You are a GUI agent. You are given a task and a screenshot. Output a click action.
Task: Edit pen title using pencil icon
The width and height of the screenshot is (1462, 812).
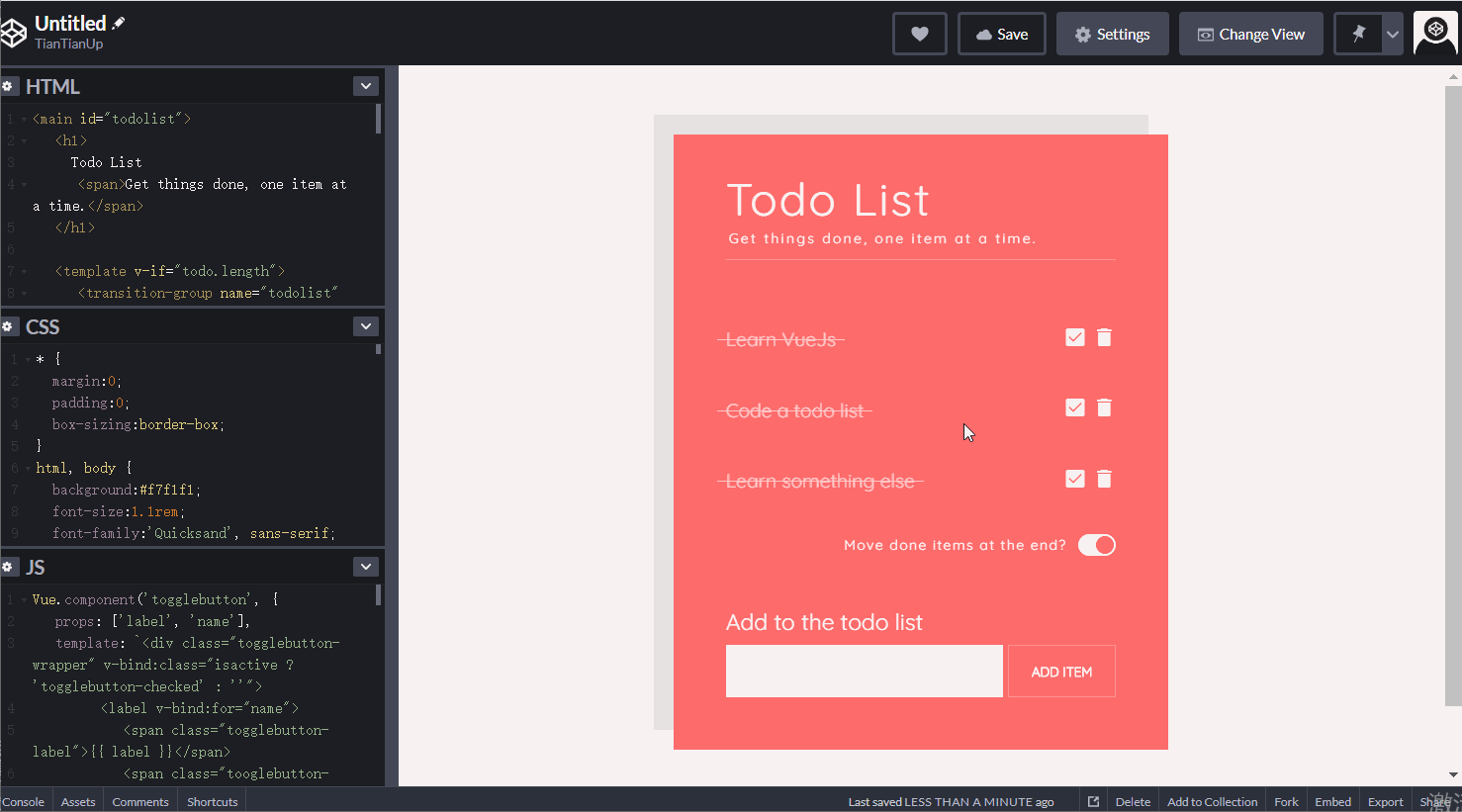pos(119,23)
